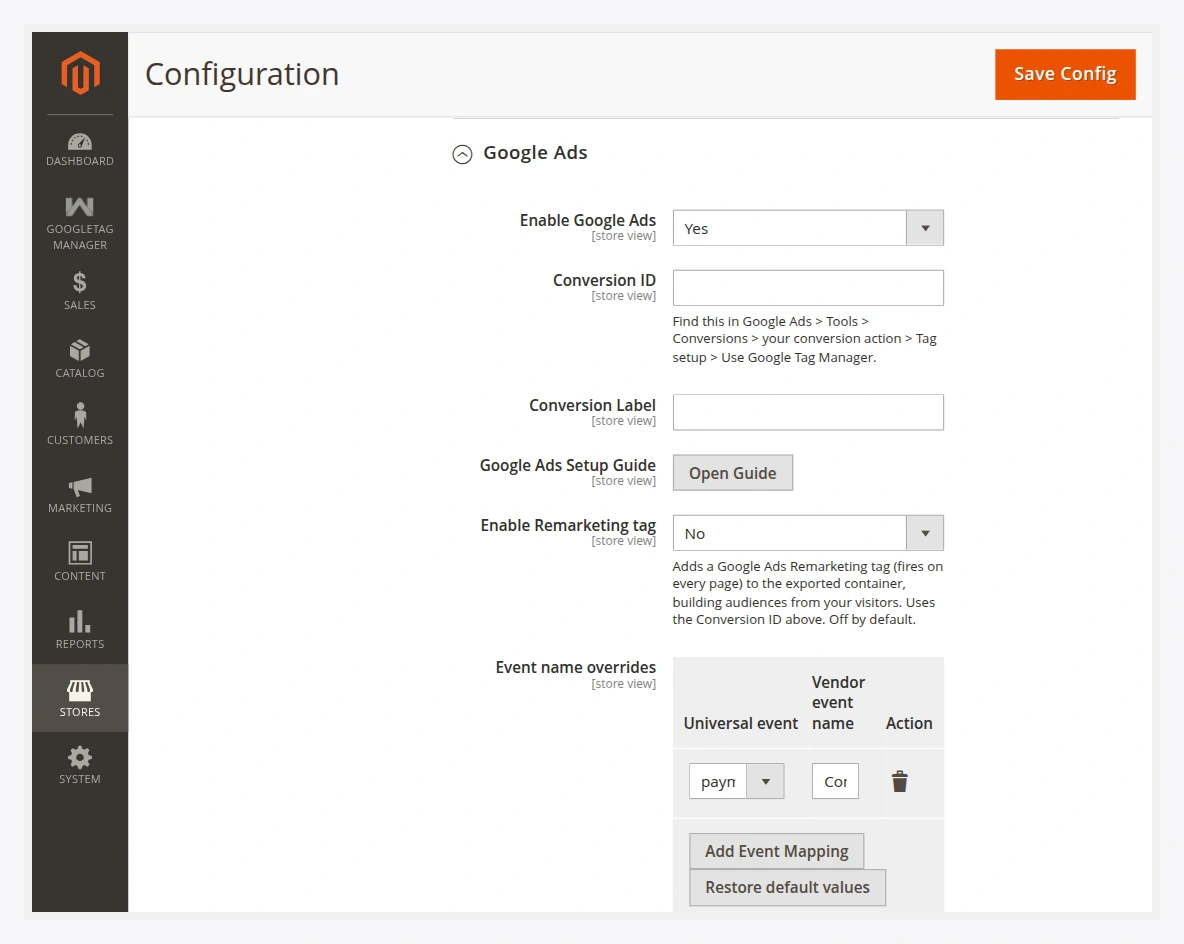Open the Universal event dropdown in mapping row
The image size is (1184, 944).
click(736, 781)
